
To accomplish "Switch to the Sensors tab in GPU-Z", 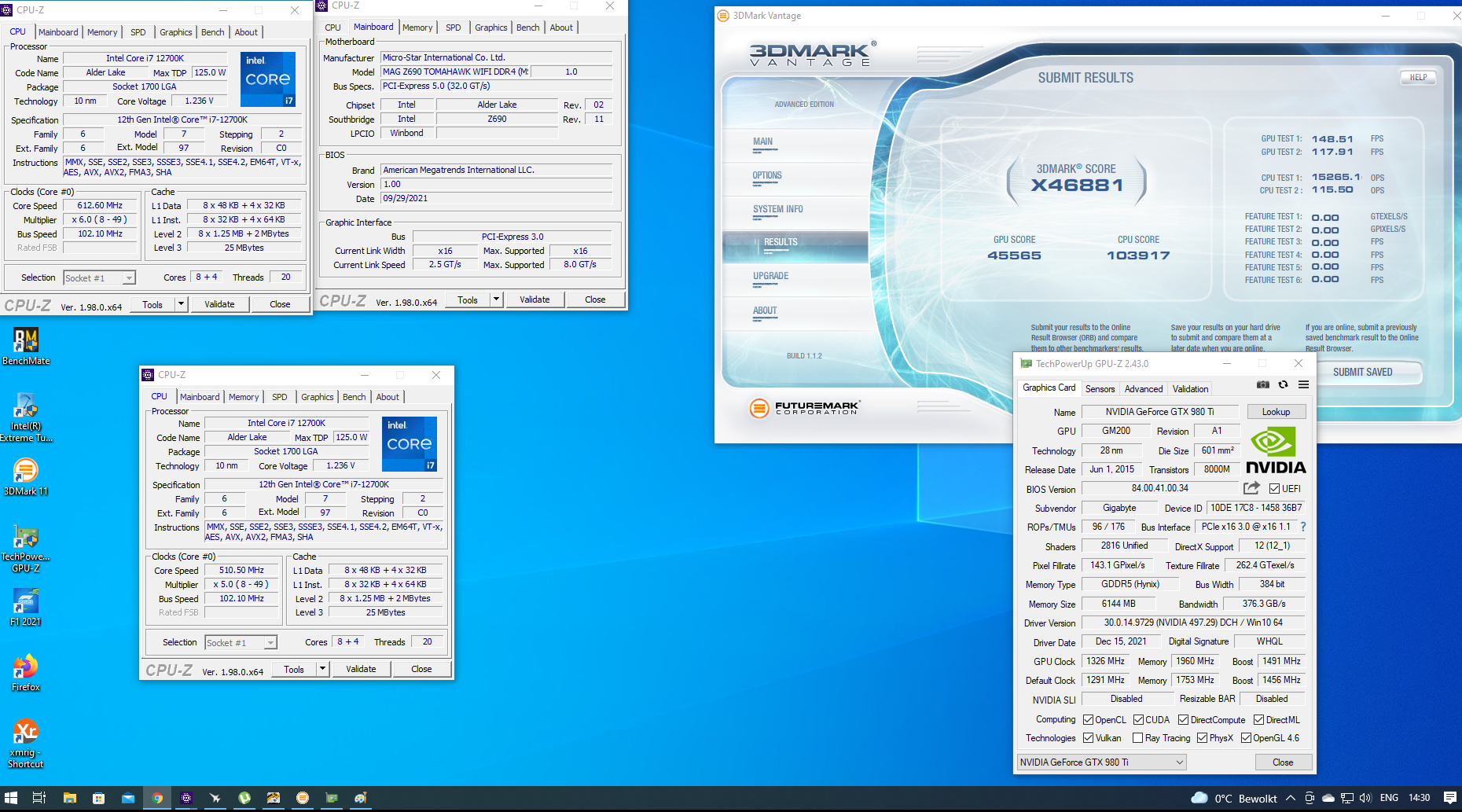I will pyautogui.click(x=1100, y=388).
